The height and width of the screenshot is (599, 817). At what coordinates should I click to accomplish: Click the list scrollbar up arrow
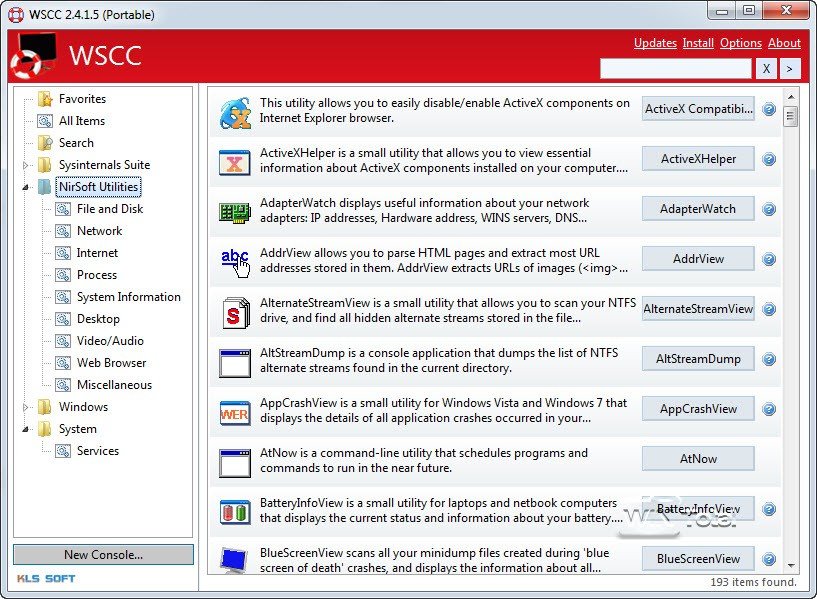click(x=791, y=97)
